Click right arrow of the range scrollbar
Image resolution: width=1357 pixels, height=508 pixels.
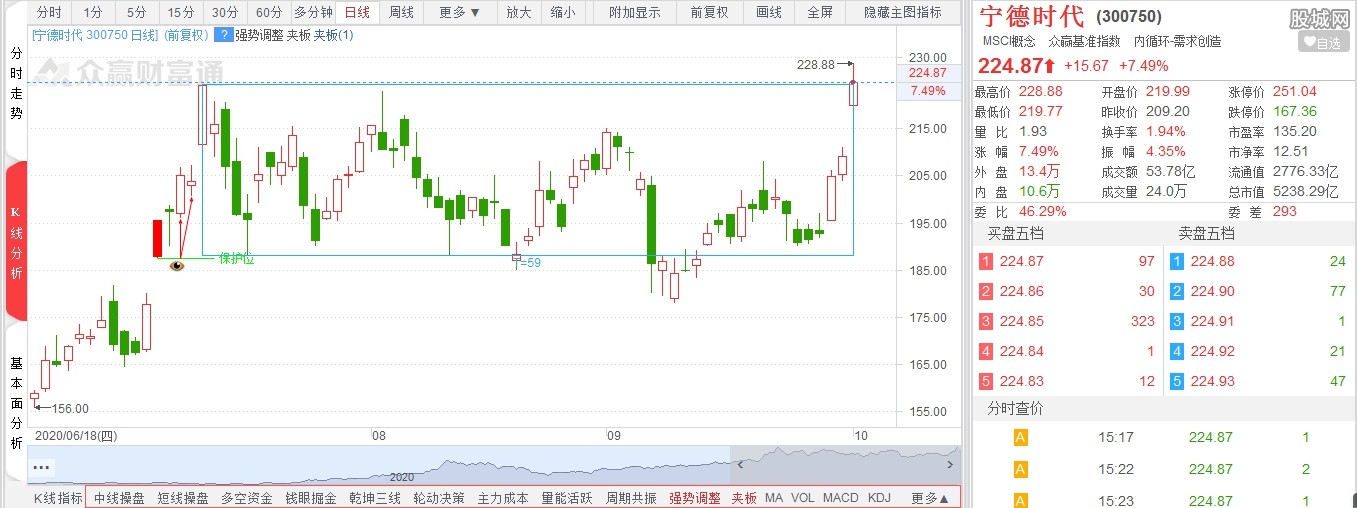(x=950, y=465)
